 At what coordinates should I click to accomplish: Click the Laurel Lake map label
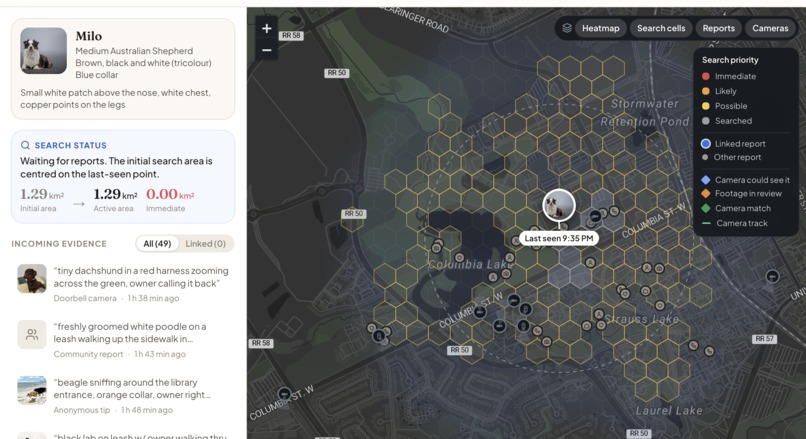[x=669, y=410]
